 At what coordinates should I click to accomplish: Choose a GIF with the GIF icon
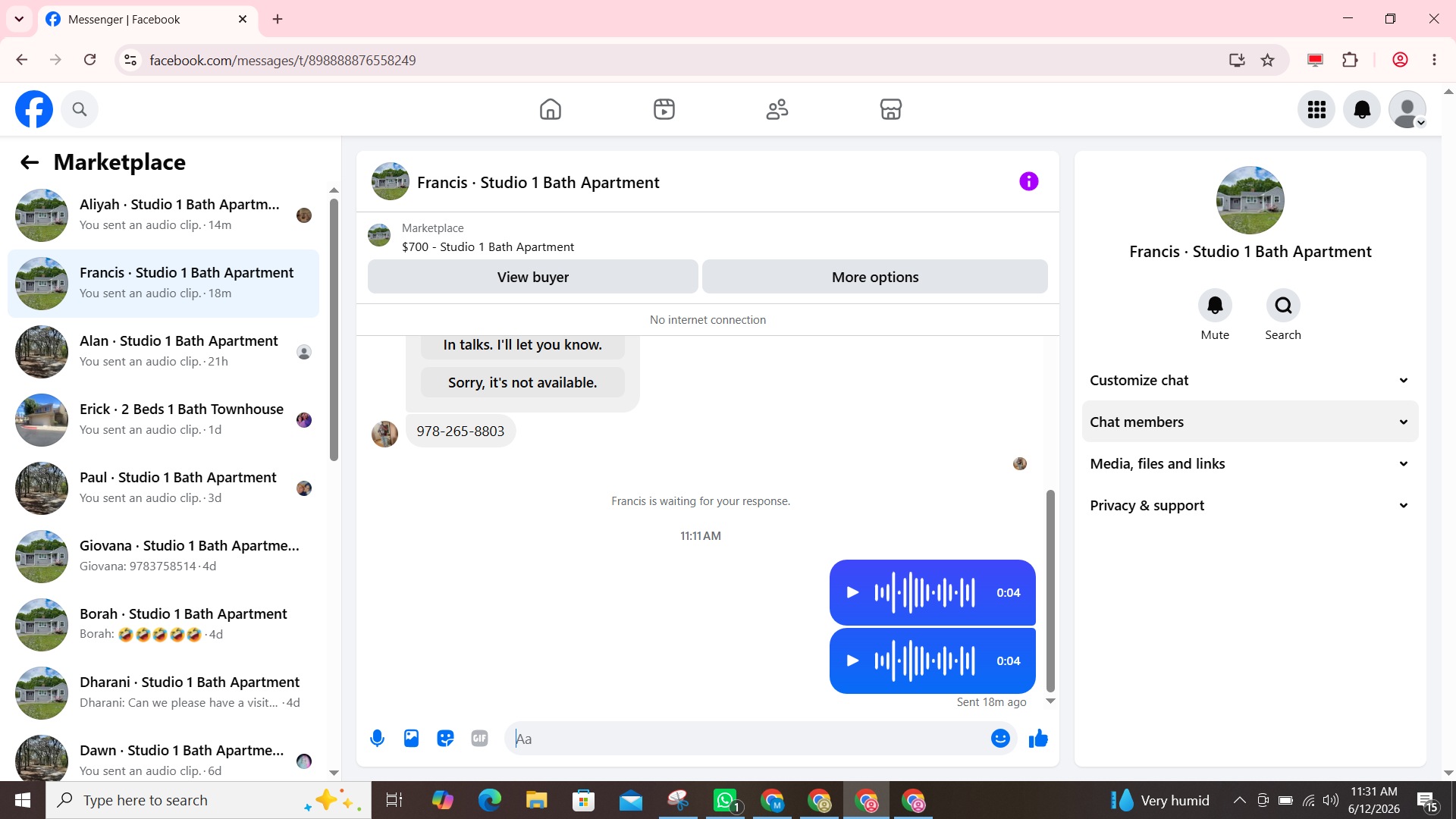click(479, 738)
